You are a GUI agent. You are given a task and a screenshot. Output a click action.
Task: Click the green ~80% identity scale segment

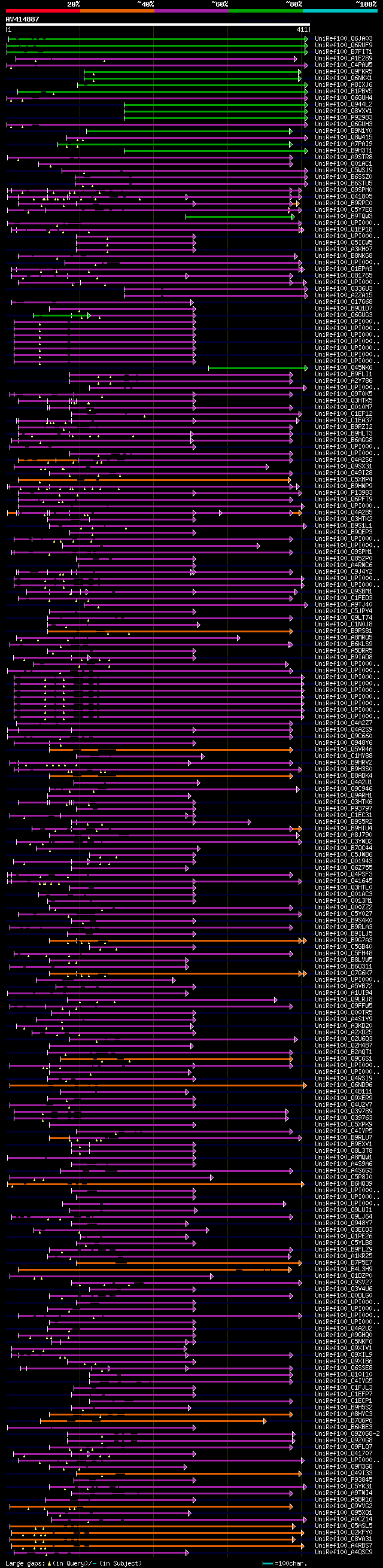[x=266, y=10]
